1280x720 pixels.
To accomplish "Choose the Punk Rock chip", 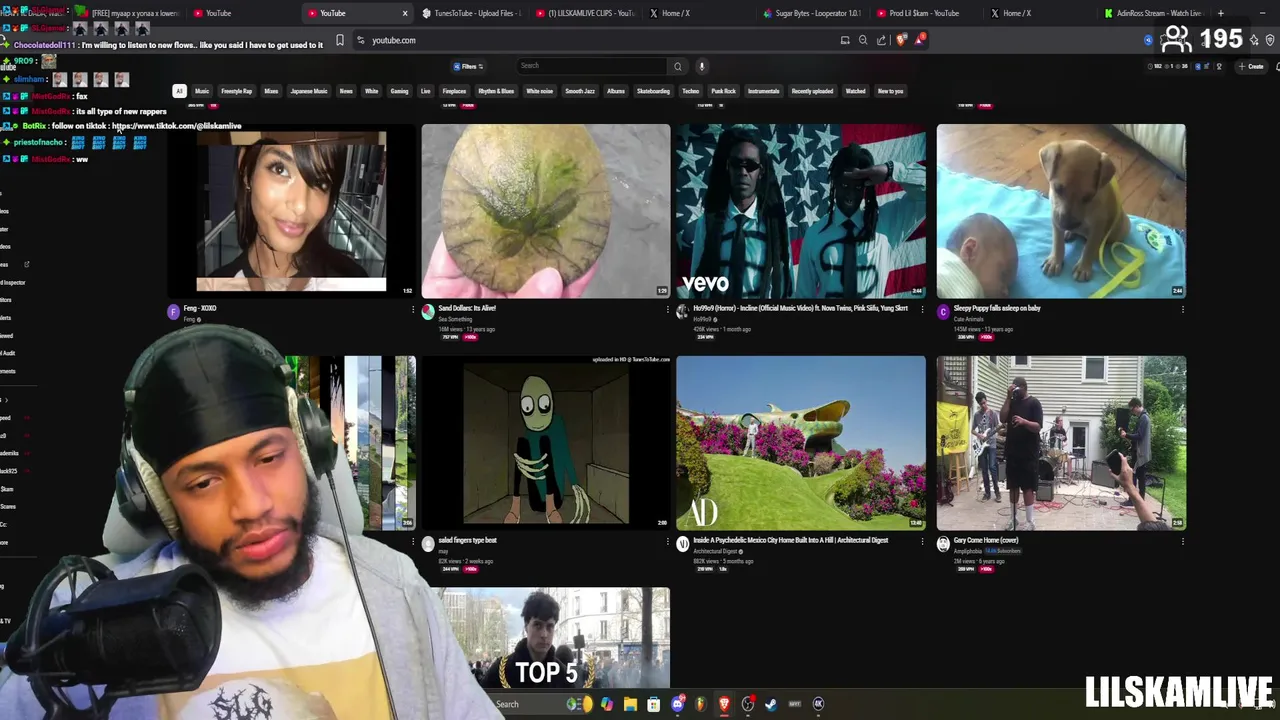I will click(x=723, y=91).
